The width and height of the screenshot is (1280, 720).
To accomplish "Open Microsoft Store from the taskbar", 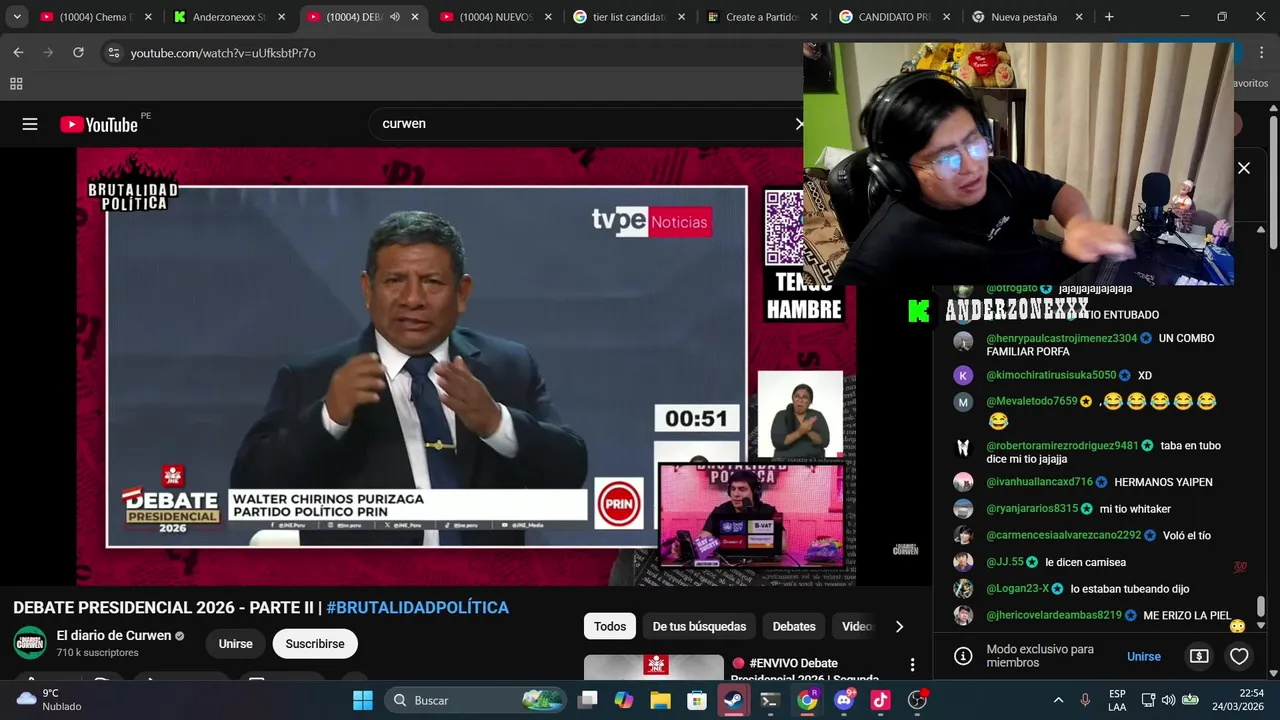I will point(697,700).
